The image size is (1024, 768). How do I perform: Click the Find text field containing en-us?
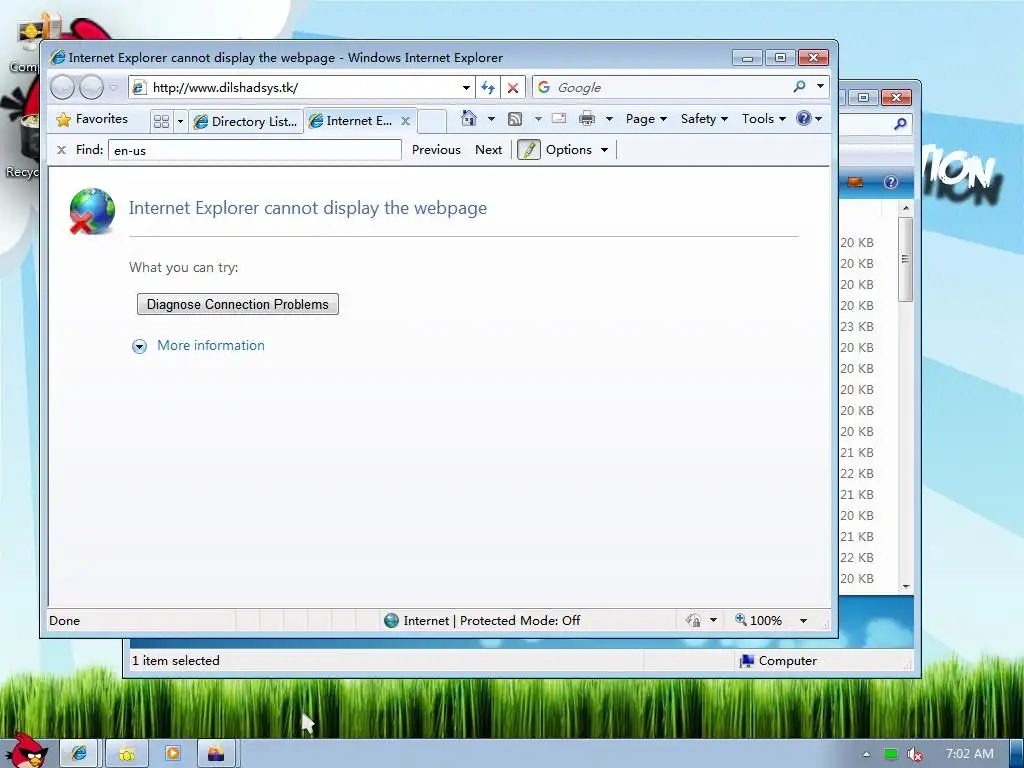pos(255,150)
